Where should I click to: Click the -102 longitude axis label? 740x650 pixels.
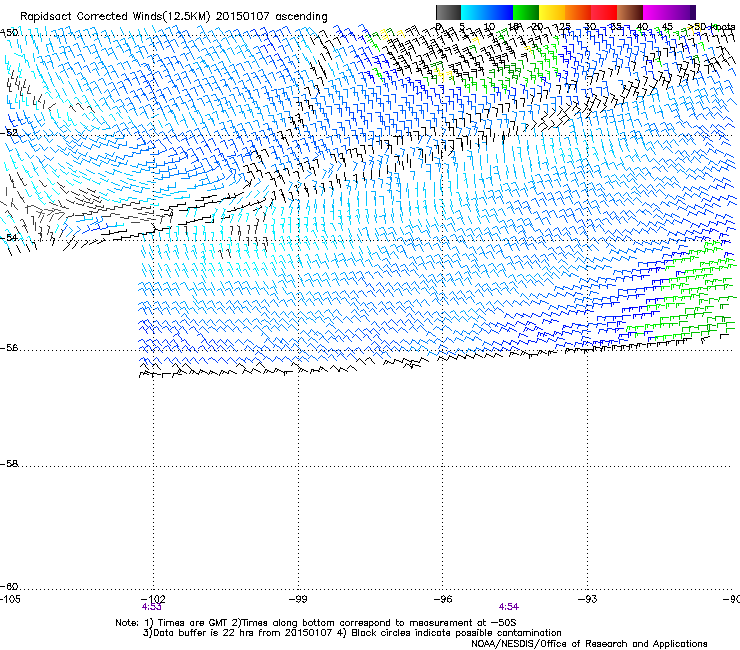pyautogui.click(x=153, y=599)
